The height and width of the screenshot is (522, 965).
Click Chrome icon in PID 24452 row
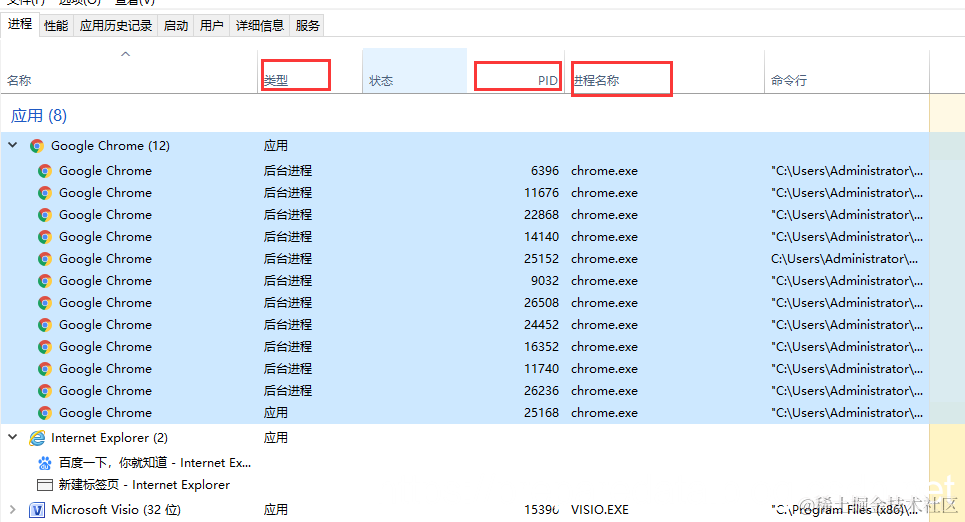45,325
